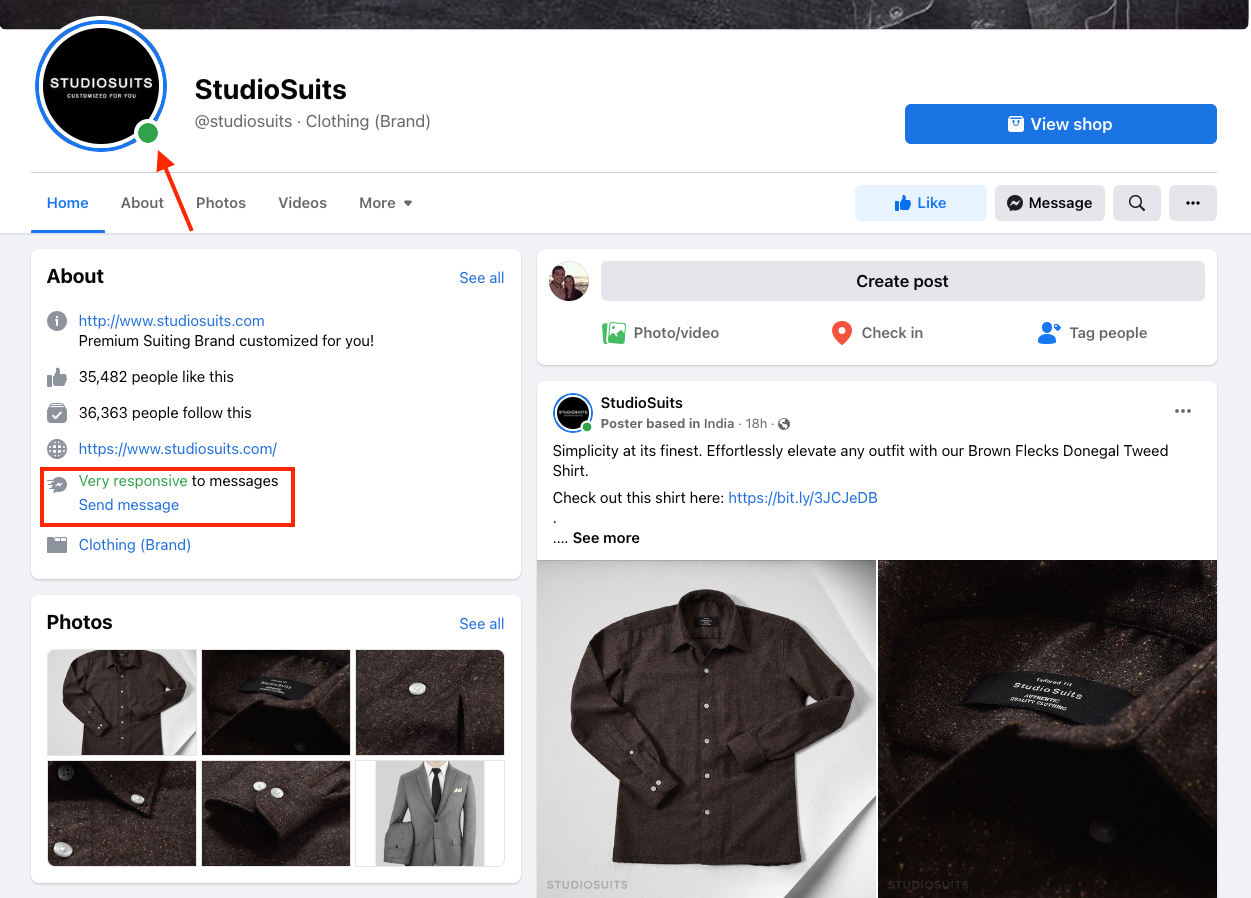This screenshot has height=898, width=1251.
Task: Click the StudioSuits post author name
Action: point(642,403)
